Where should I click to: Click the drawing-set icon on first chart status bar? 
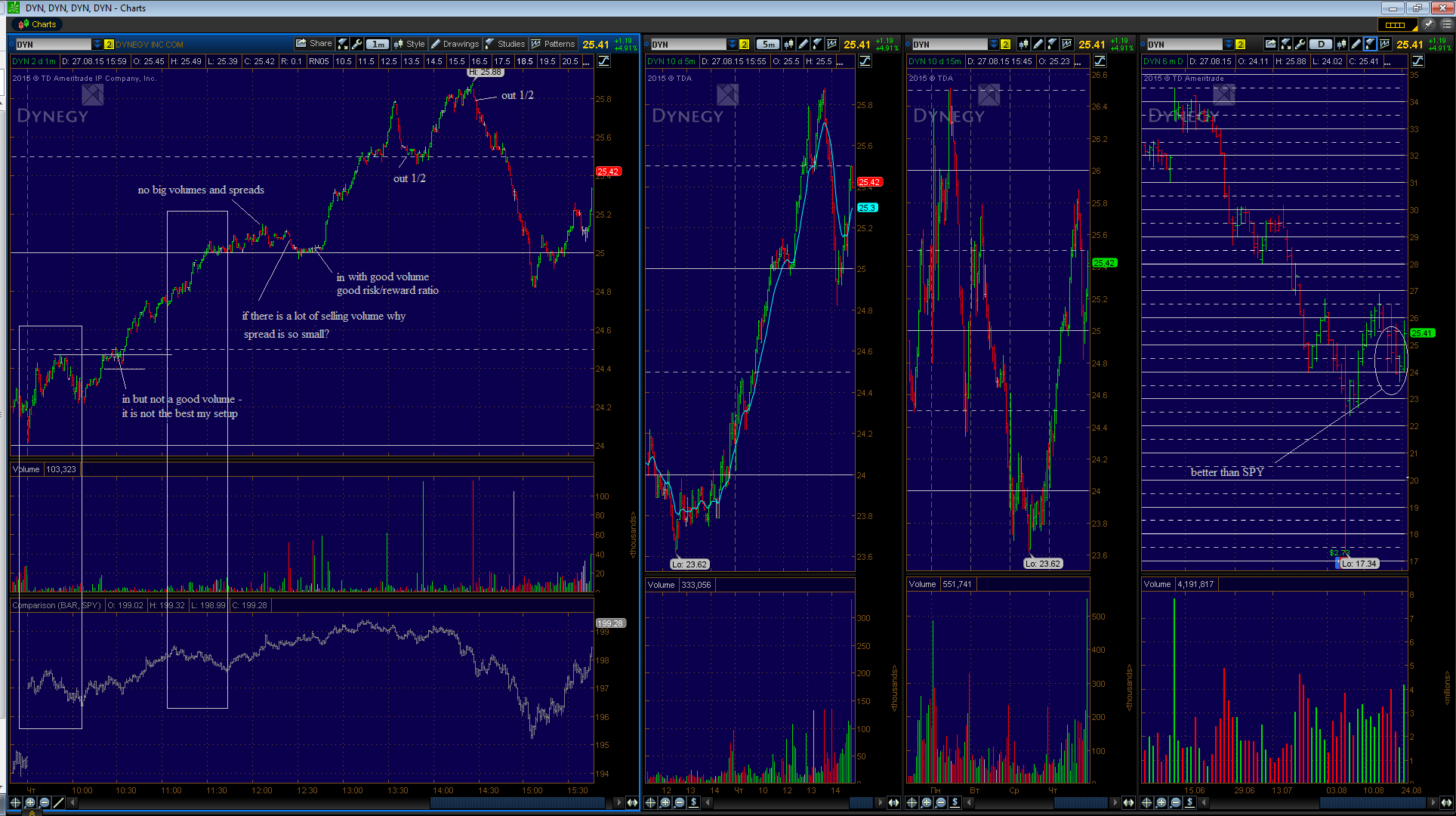(x=604, y=61)
